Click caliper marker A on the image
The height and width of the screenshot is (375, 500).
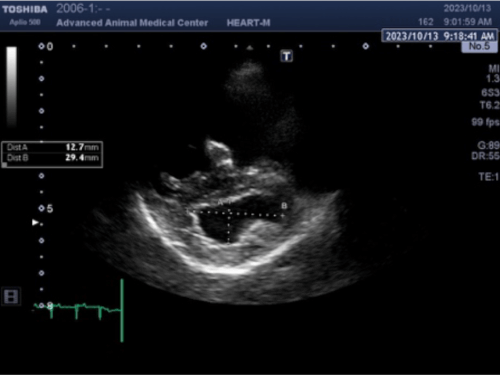(220, 203)
